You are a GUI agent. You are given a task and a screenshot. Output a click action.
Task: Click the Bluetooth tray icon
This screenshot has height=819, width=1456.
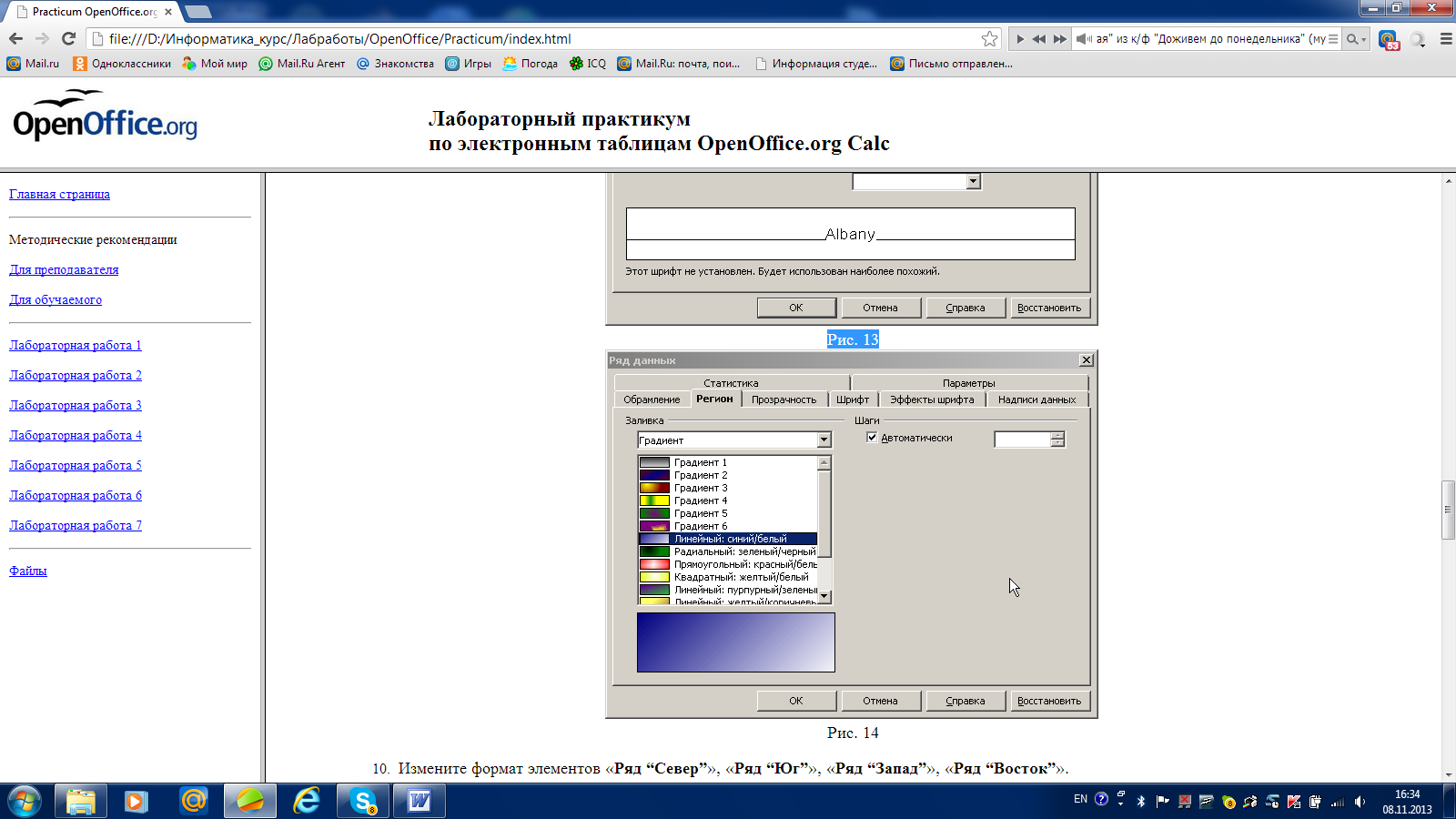click(1141, 801)
